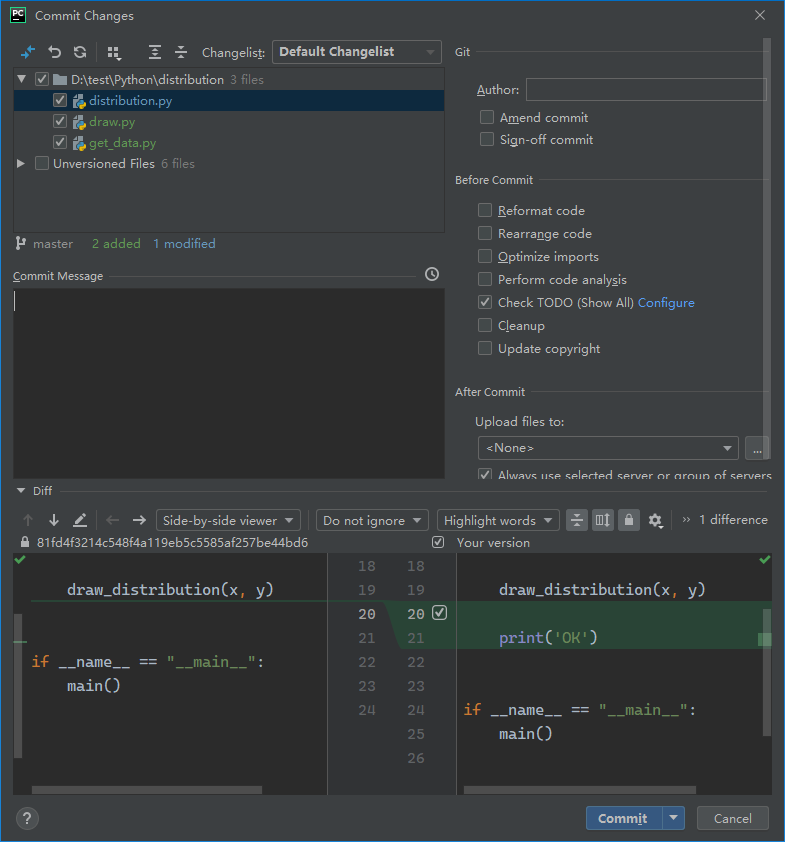Enable Rearrange code checkbox
This screenshot has height=842, width=785.
click(485, 233)
